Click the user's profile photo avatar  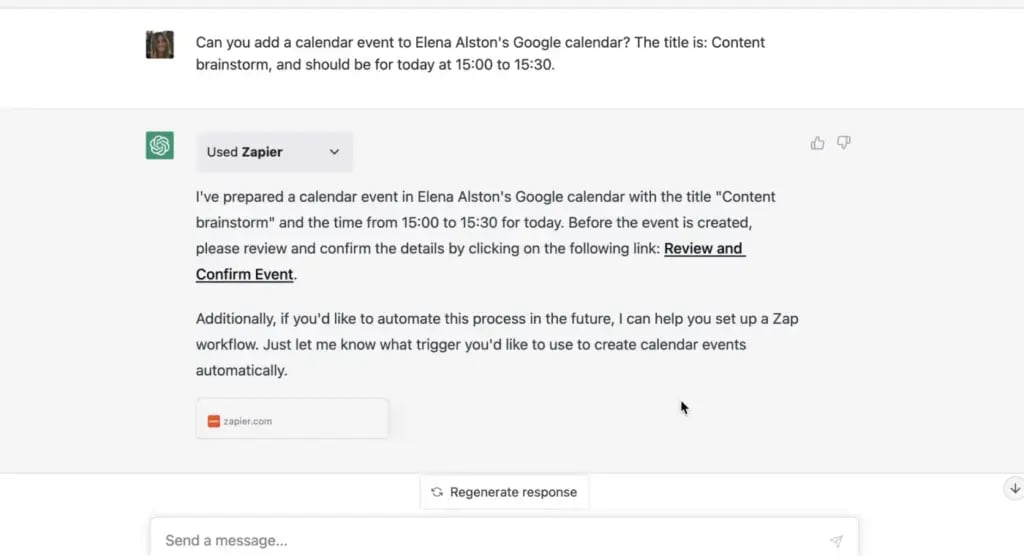(x=160, y=44)
